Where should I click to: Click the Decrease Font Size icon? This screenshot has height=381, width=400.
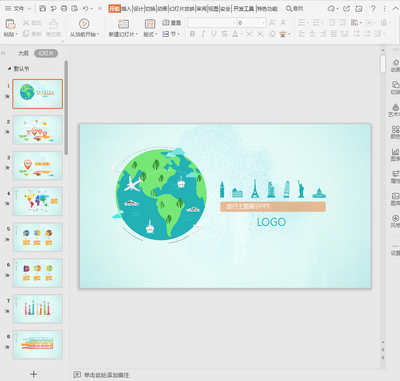pos(283,23)
